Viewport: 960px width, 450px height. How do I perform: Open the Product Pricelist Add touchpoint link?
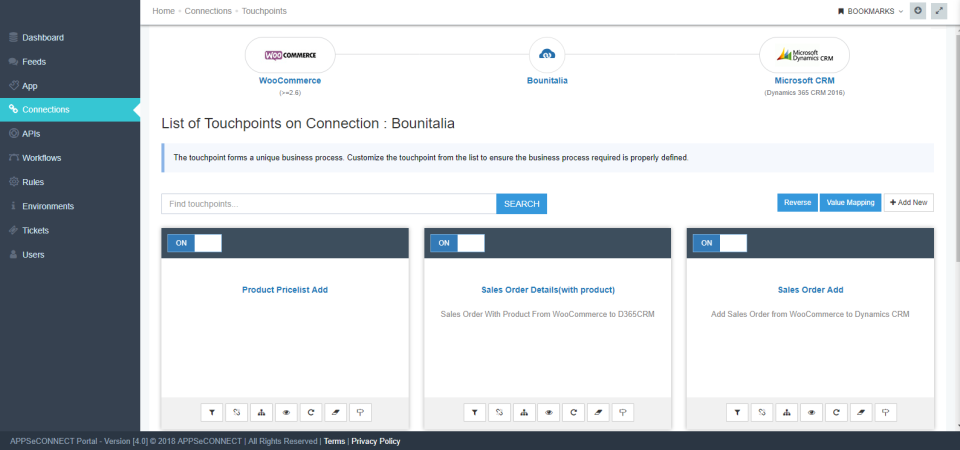pos(285,290)
